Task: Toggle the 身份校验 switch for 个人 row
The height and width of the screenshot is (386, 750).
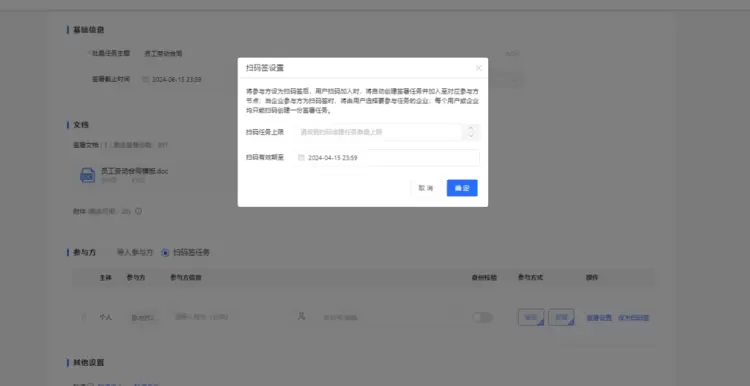Action: [482, 317]
